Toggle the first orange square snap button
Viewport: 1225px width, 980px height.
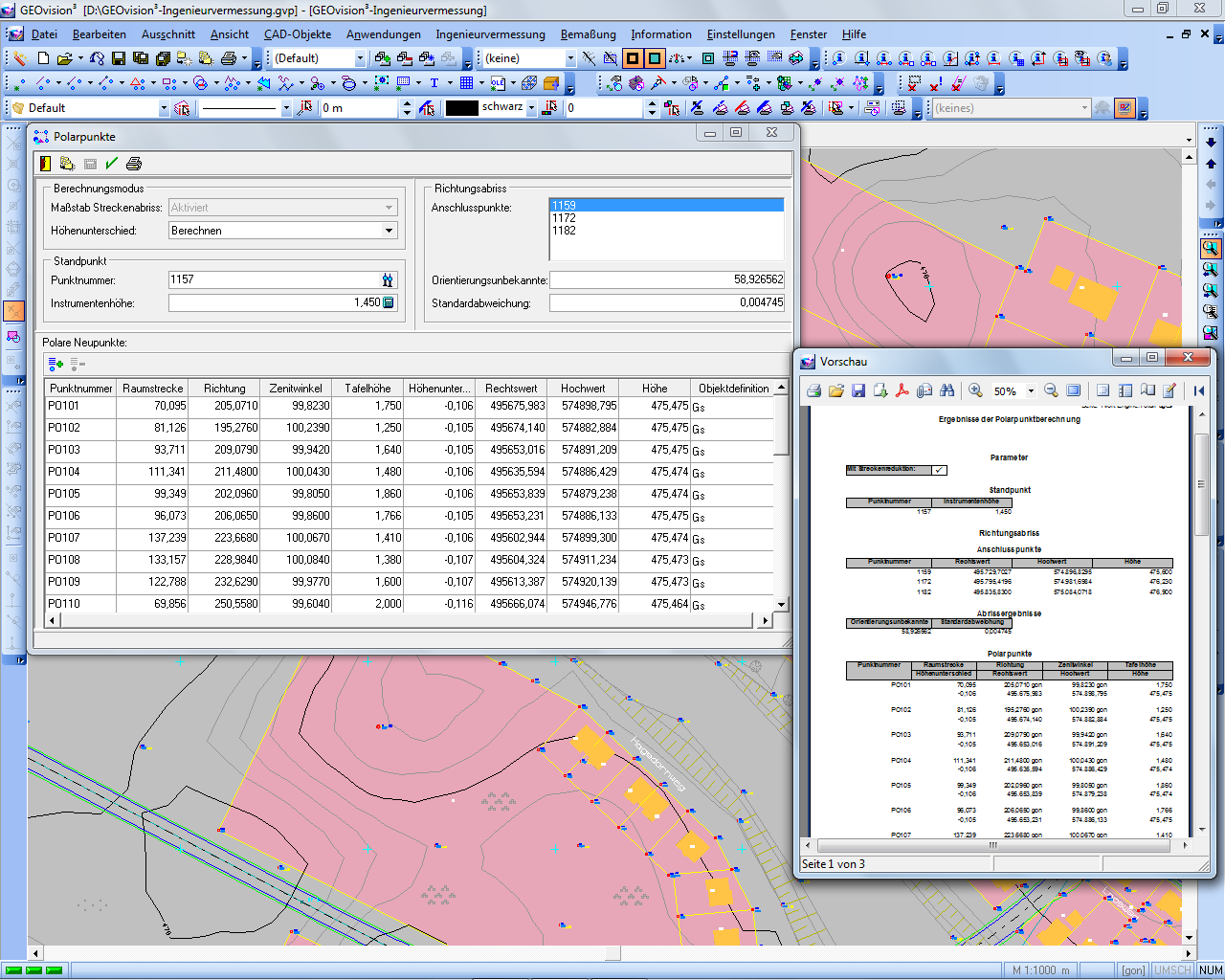633,58
